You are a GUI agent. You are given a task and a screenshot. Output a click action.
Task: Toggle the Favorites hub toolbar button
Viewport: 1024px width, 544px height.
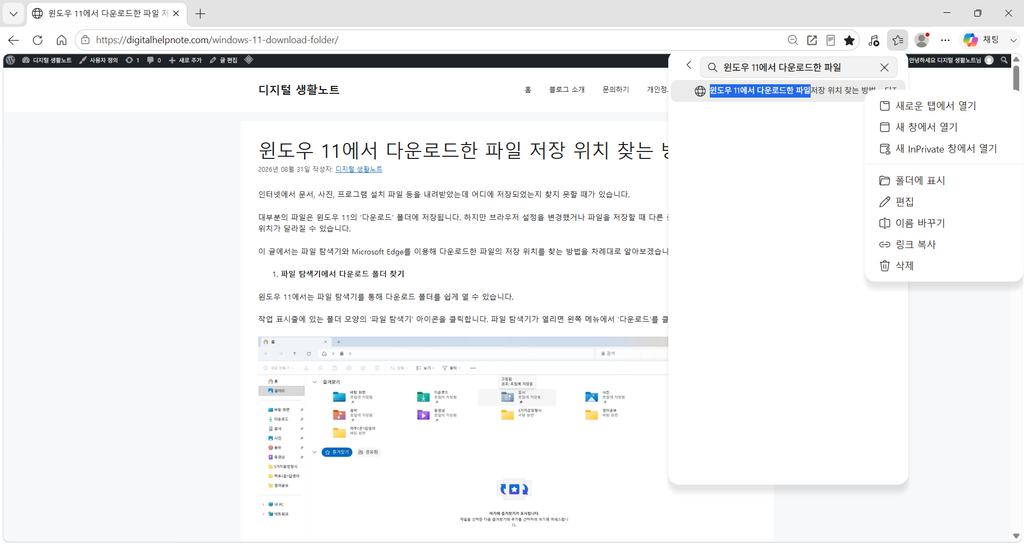(898, 40)
